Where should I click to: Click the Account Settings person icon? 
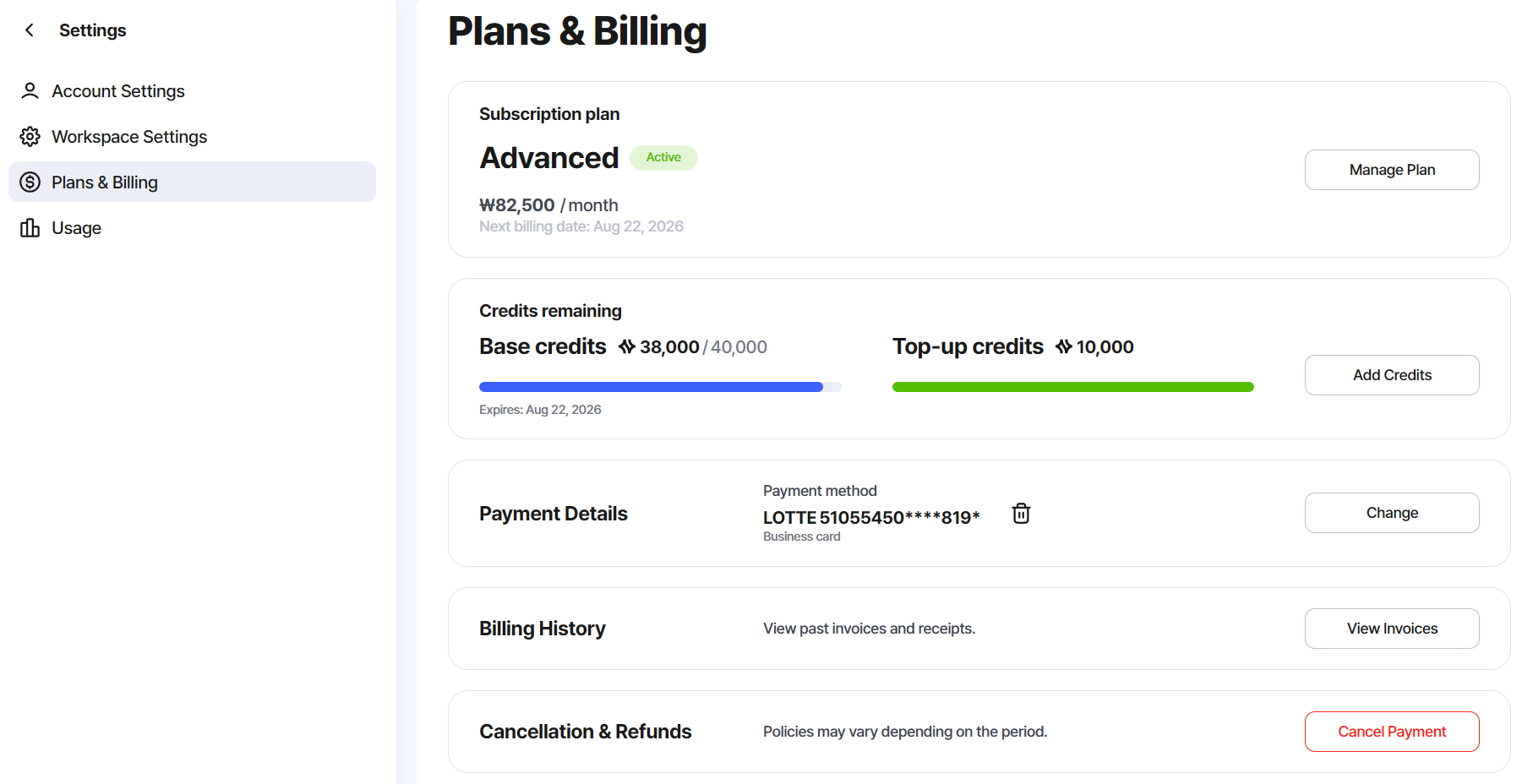(x=30, y=90)
